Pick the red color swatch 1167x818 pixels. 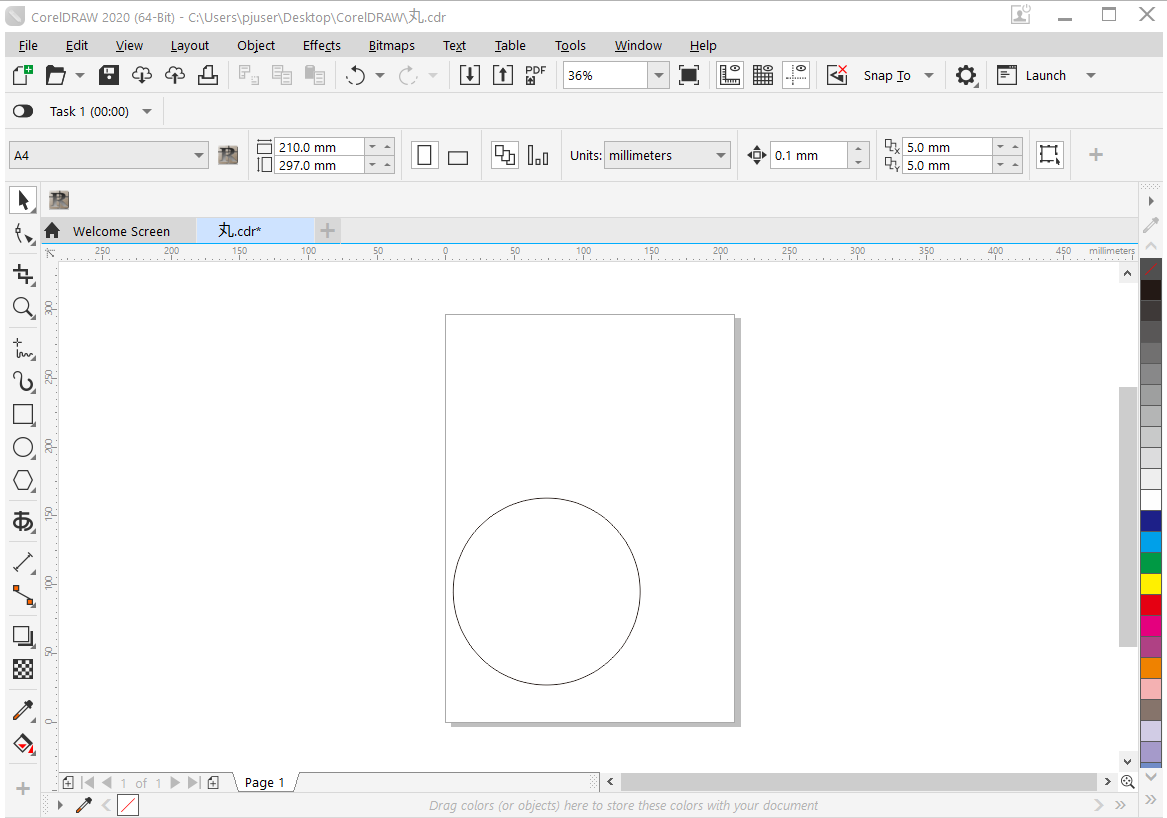tap(1151, 604)
